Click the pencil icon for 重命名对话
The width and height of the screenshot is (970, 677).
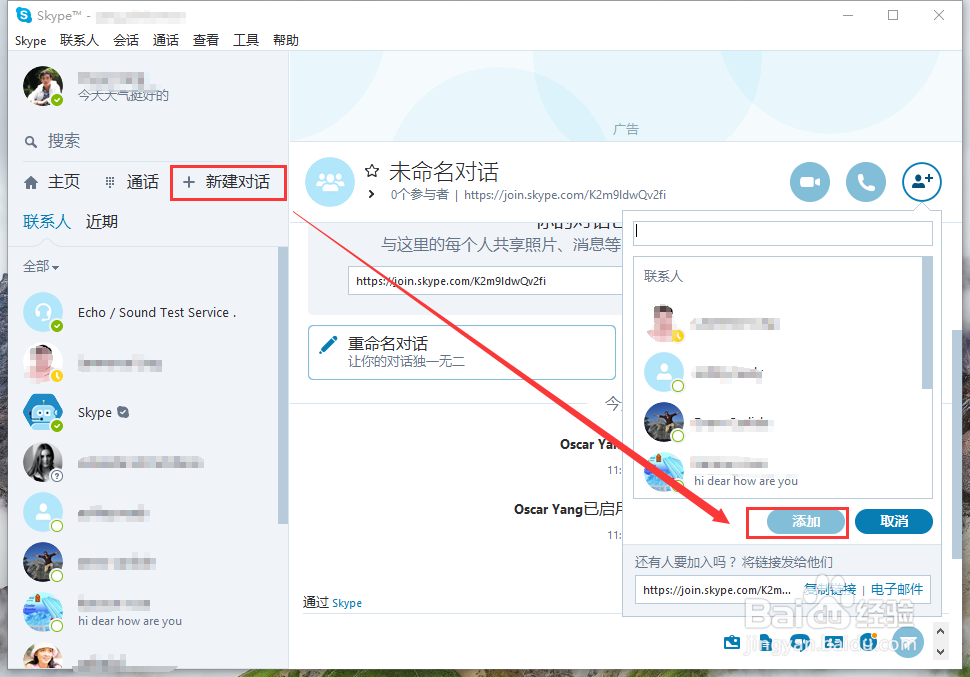(328, 345)
